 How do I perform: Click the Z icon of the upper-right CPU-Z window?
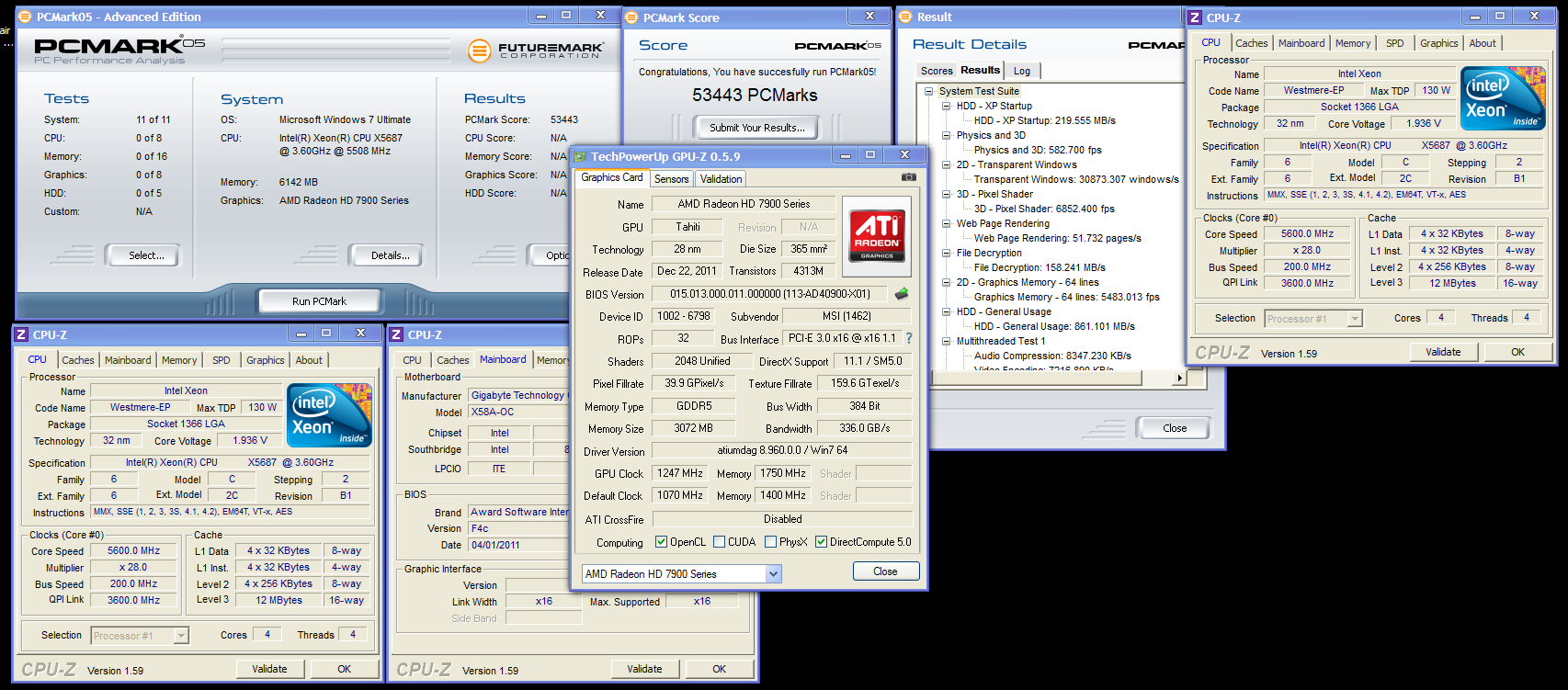click(x=1195, y=17)
